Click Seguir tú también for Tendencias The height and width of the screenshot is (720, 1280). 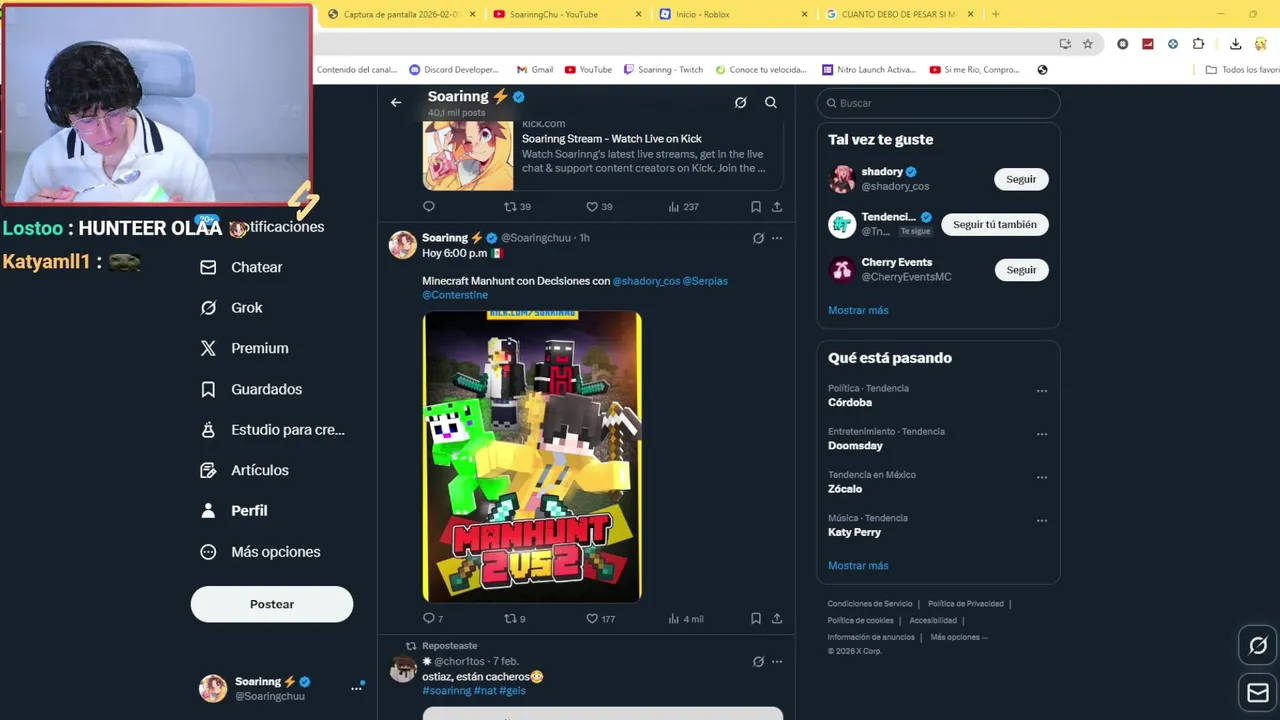(994, 225)
